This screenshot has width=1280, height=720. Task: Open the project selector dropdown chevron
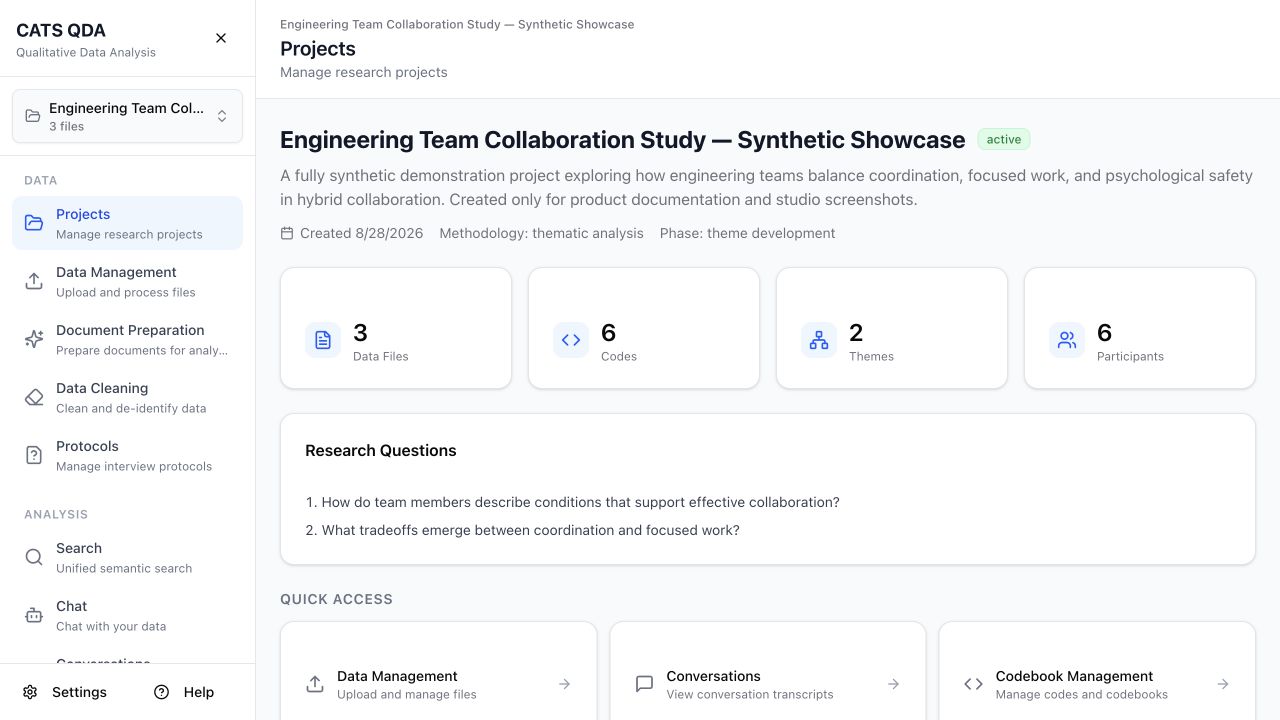(x=222, y=116)
